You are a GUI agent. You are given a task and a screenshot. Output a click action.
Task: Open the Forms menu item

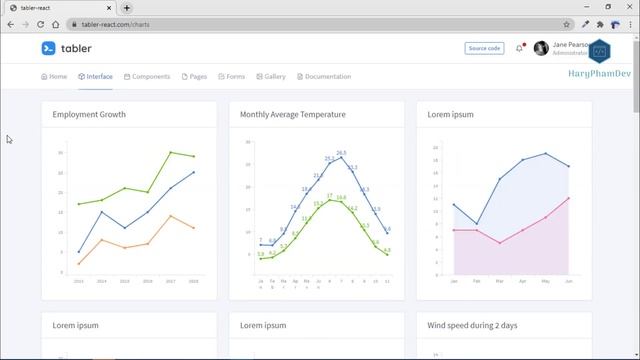(231, 76)
